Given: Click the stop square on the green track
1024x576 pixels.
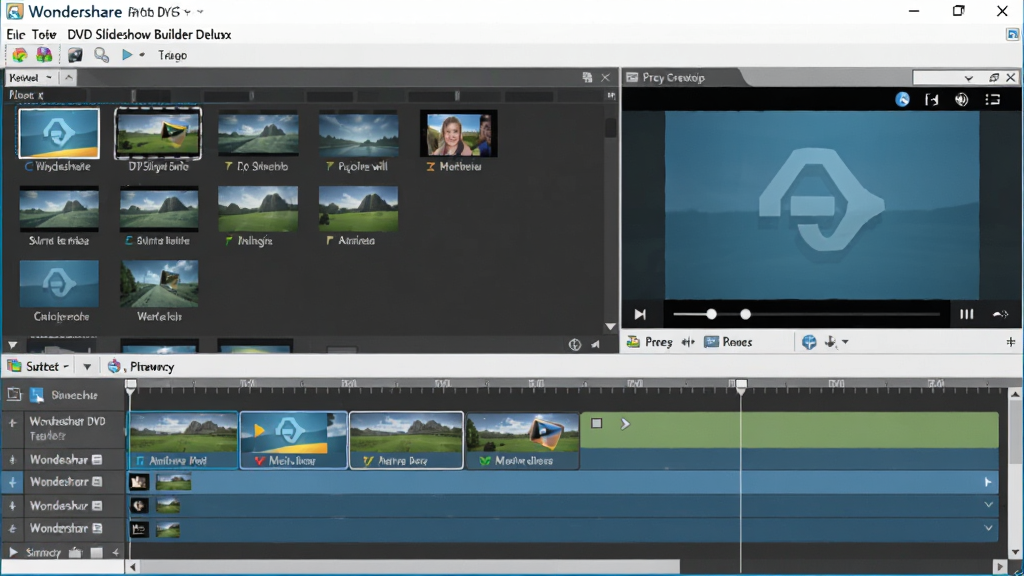Looking at the screenshot, I should 596,423.
